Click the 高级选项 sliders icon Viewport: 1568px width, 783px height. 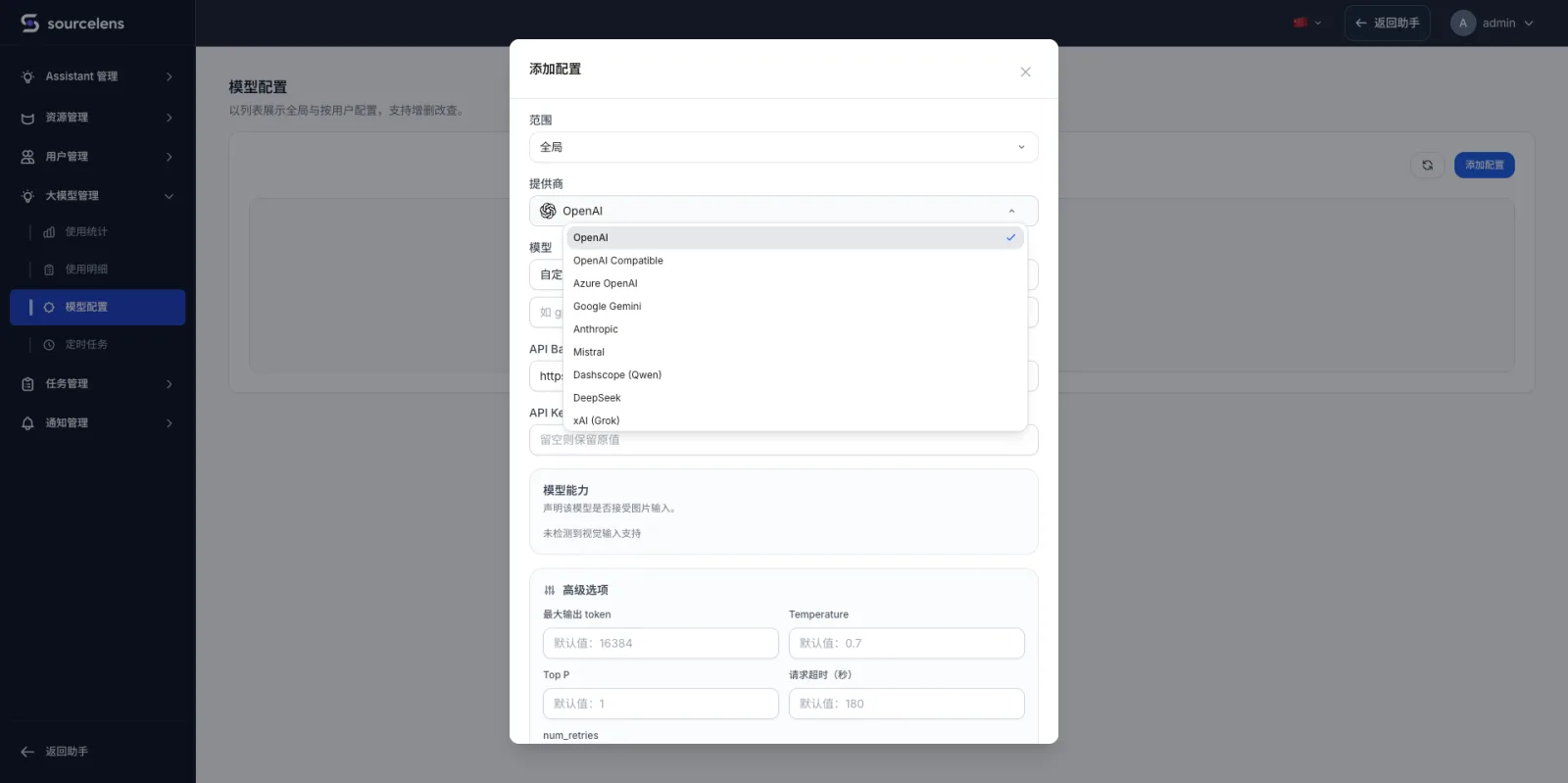549,590
